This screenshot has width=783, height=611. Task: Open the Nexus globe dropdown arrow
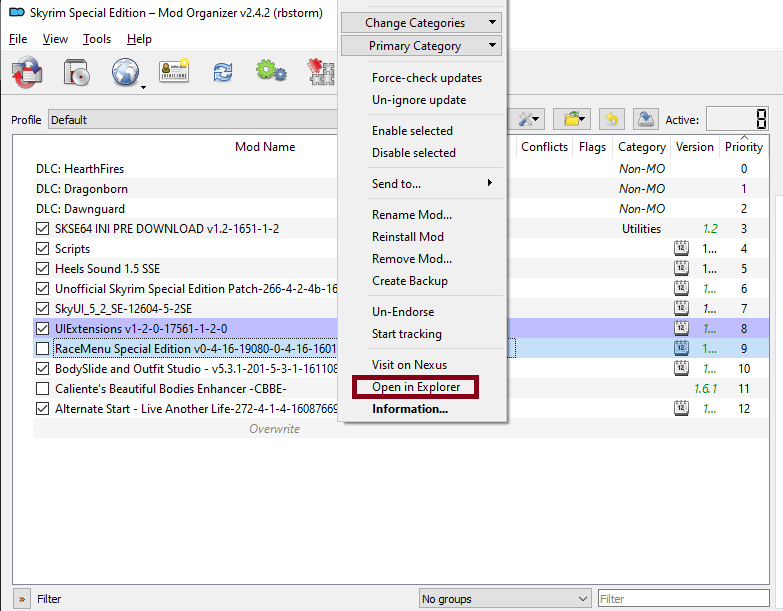[x=143, y=88]
